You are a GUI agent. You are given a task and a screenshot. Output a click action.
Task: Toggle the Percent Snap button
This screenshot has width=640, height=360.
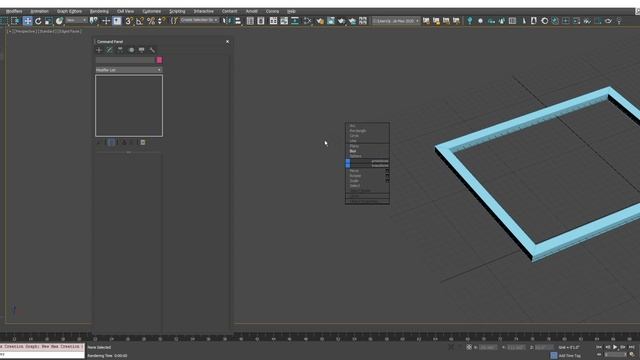151,21
